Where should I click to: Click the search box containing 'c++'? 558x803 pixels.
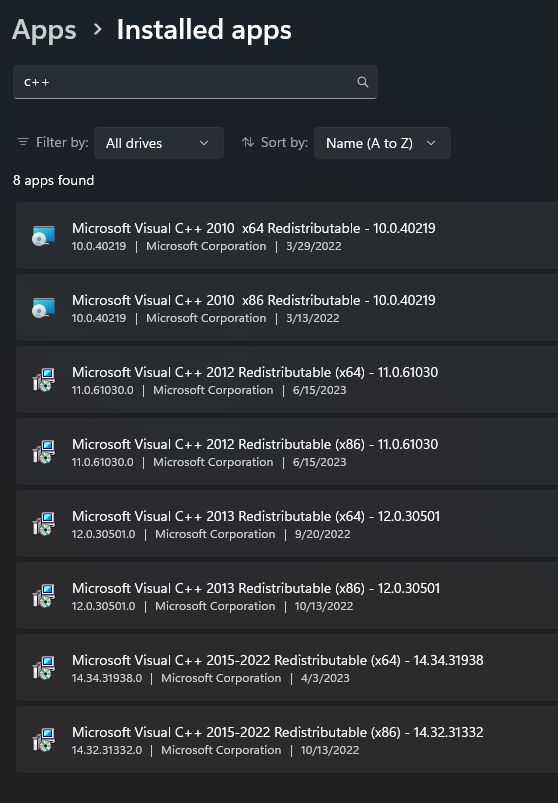(x=195, y=82)
